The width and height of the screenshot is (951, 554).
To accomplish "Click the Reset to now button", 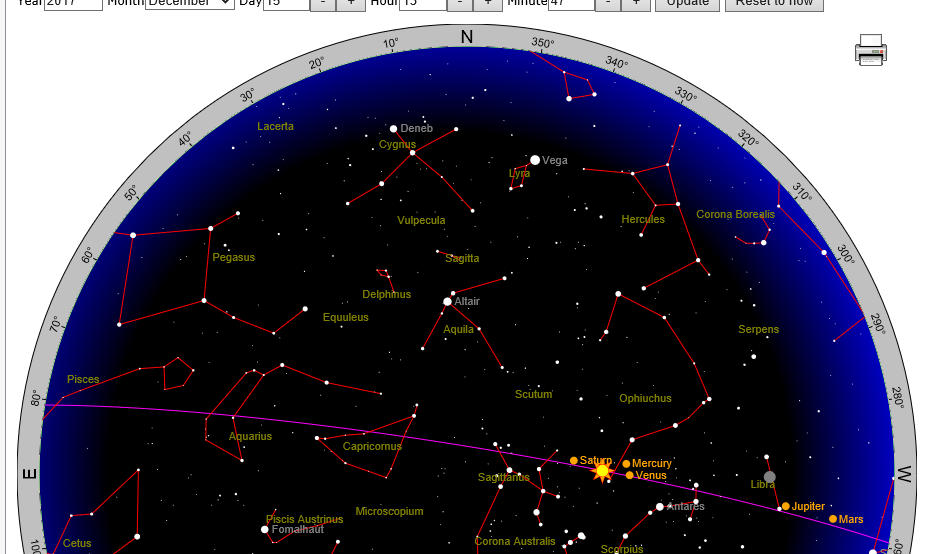I will click(774, 3).
